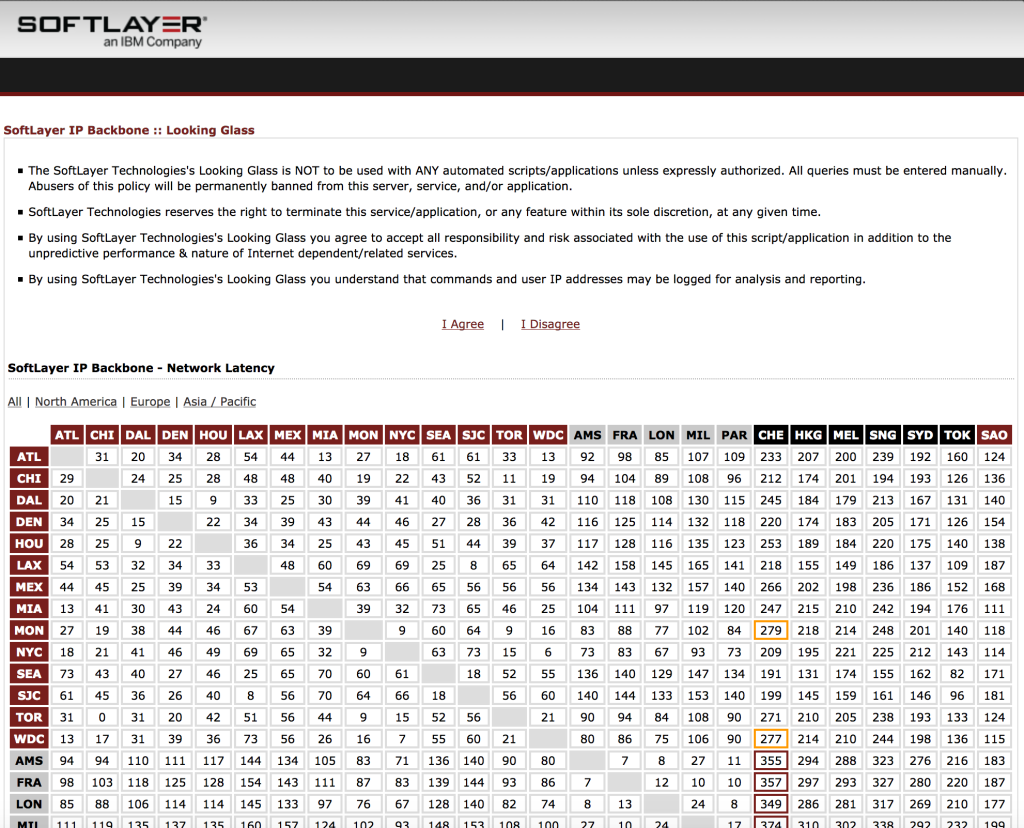
Task: Click the I Disagree link
Action: [x=550, y=324]
